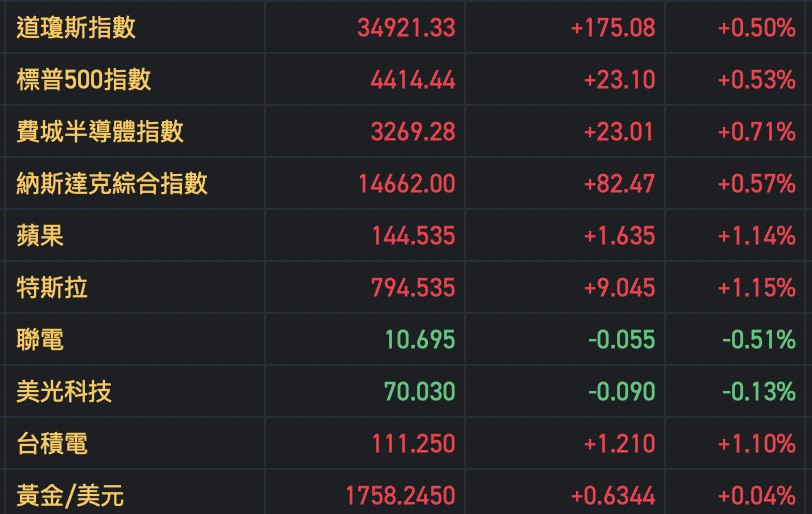The image size is (812, 514).
Task: Open the 台積電 stock entry
Action: 52,443
